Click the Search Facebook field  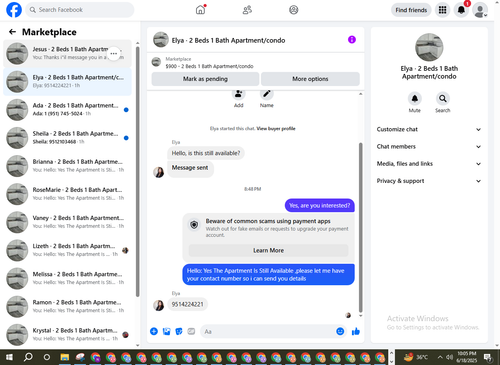click(80, 10)
